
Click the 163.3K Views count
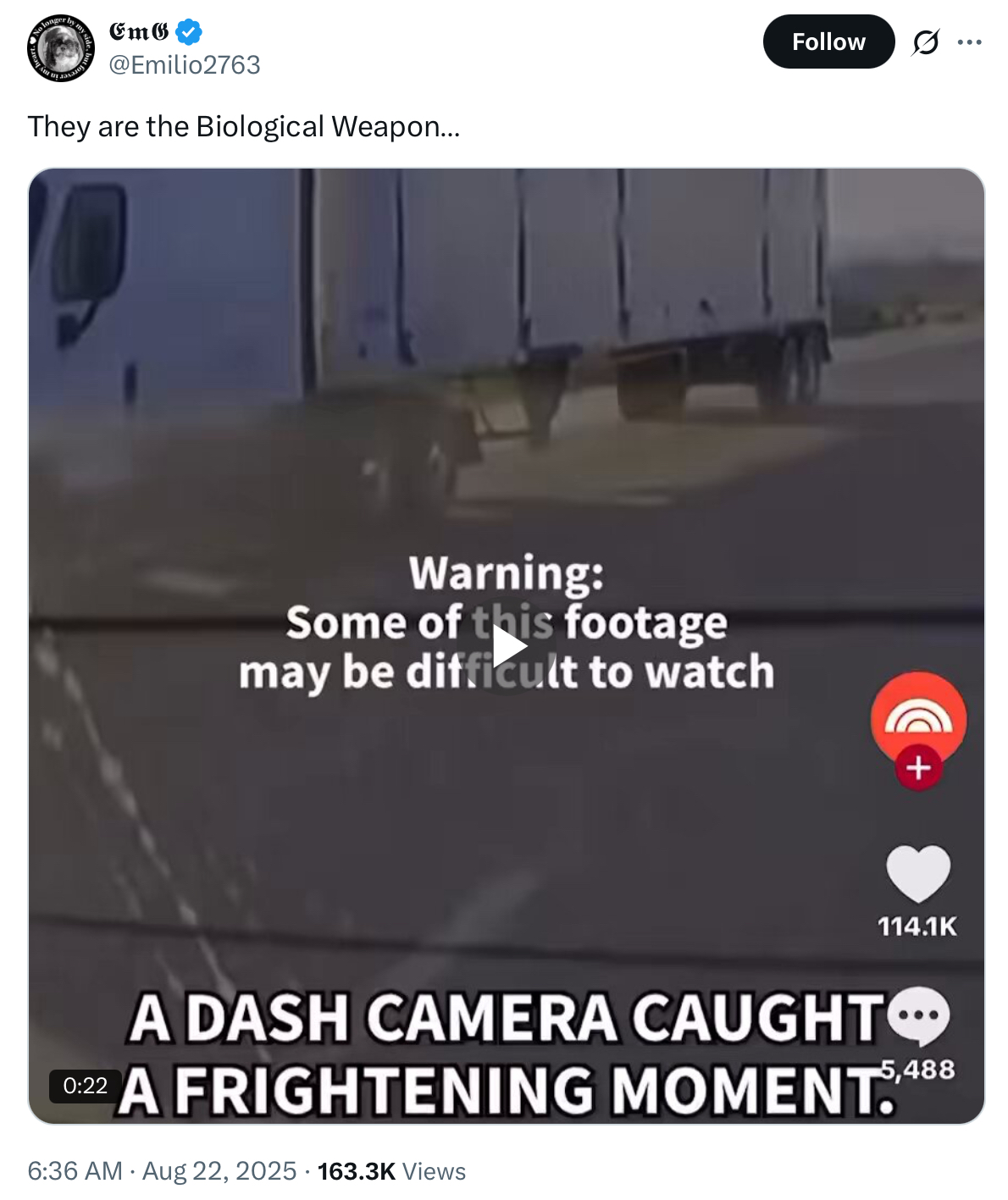click(x=391, y=1170)
